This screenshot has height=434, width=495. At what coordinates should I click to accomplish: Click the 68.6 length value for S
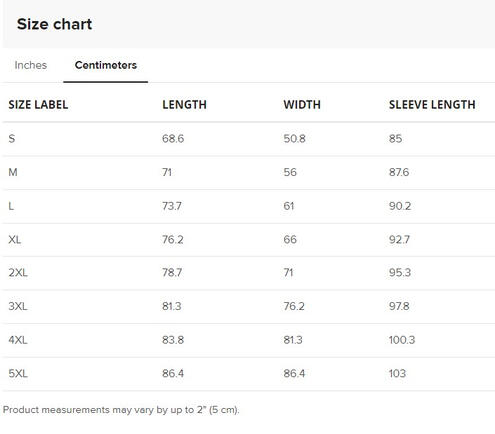click(173, 139)
